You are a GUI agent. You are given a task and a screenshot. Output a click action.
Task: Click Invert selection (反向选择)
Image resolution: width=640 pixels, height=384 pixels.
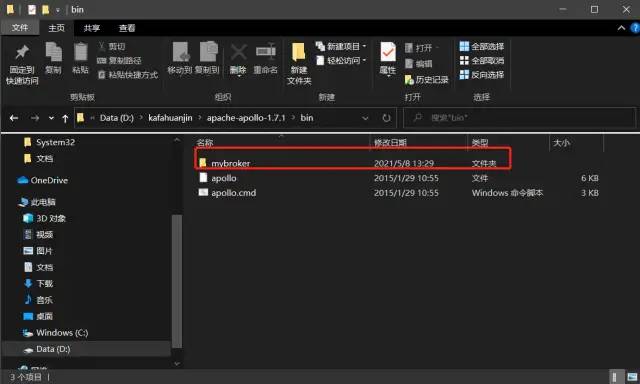click(482, 75)
